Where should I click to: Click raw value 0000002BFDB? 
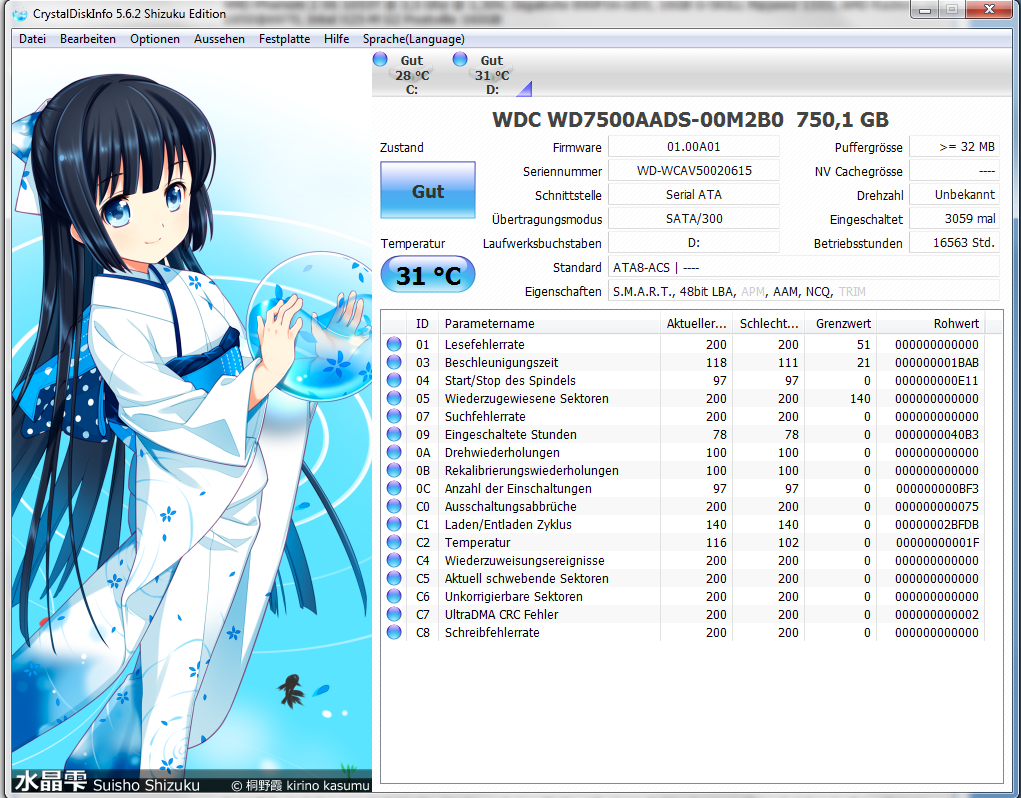936,525
